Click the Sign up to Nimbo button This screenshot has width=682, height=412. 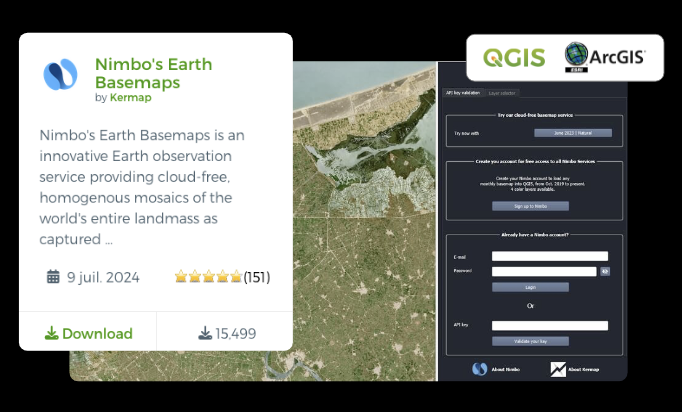pos(530,206)
